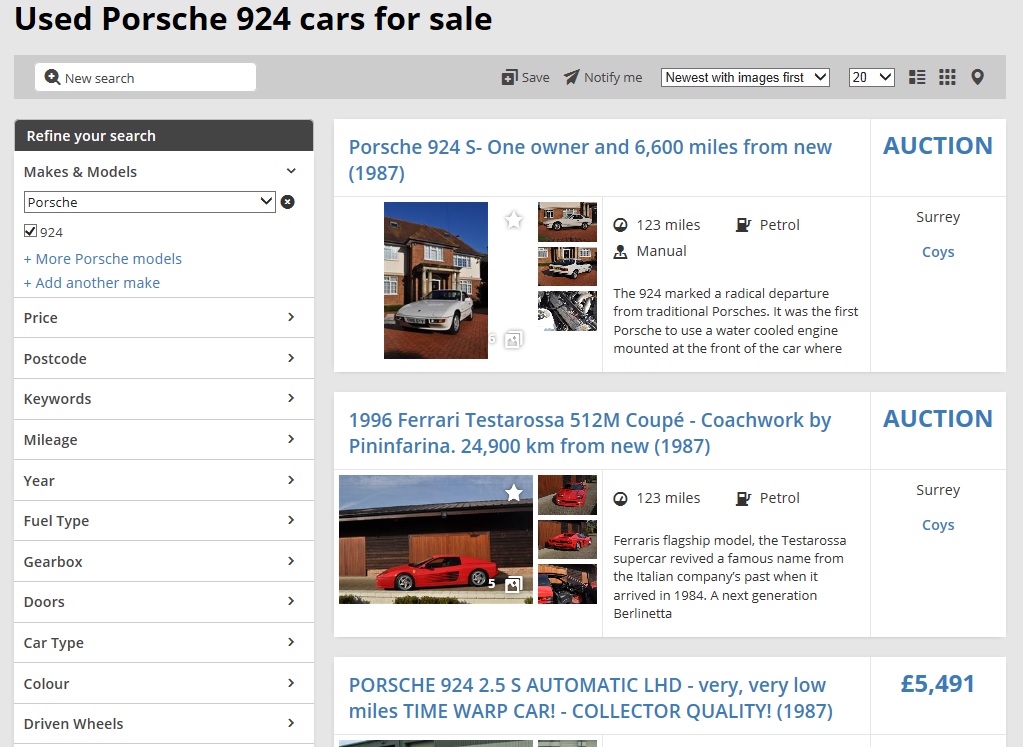This screenshot has height=747, width=1023.
Task: Click the More Porsche models link
Action: (x=103, y=259)
